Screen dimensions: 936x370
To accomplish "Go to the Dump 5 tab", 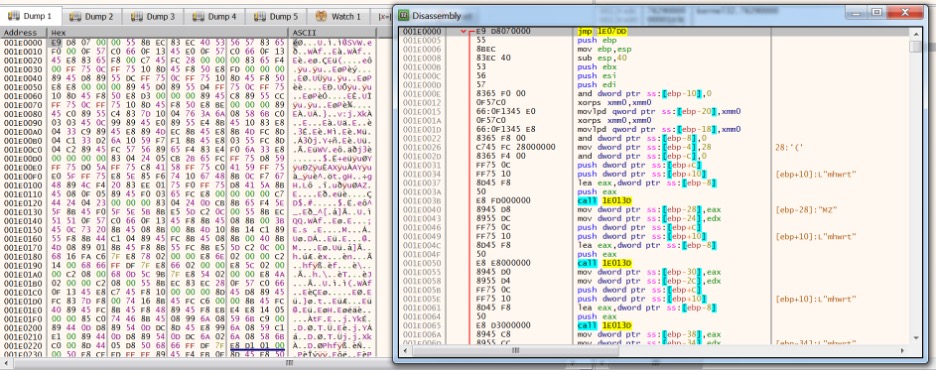I will [x=276, y=17].
